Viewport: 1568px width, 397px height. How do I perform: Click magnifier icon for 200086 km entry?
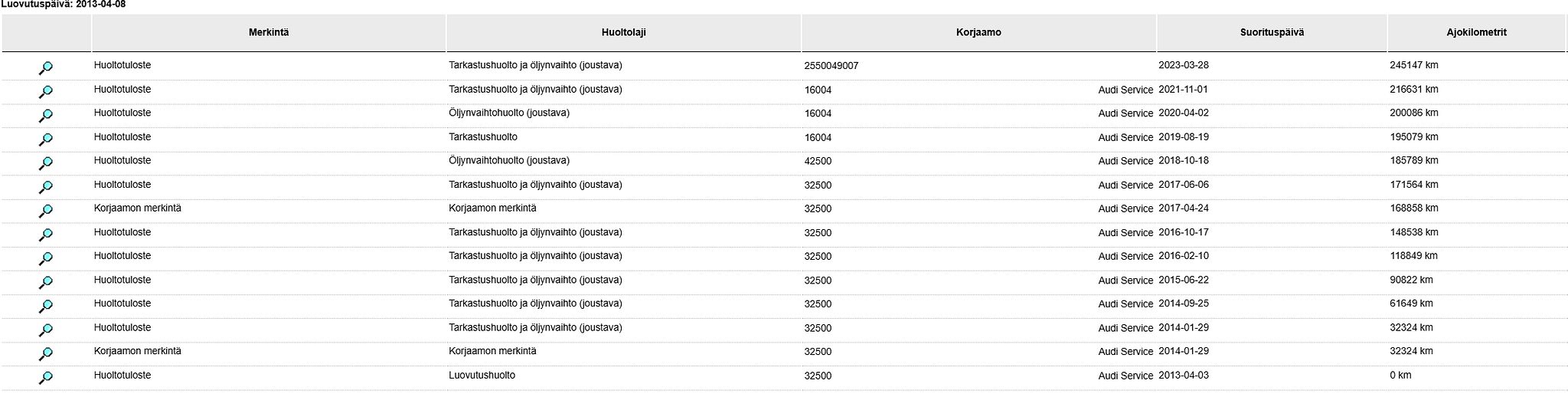pyautogui.click(x=46, y=116)
